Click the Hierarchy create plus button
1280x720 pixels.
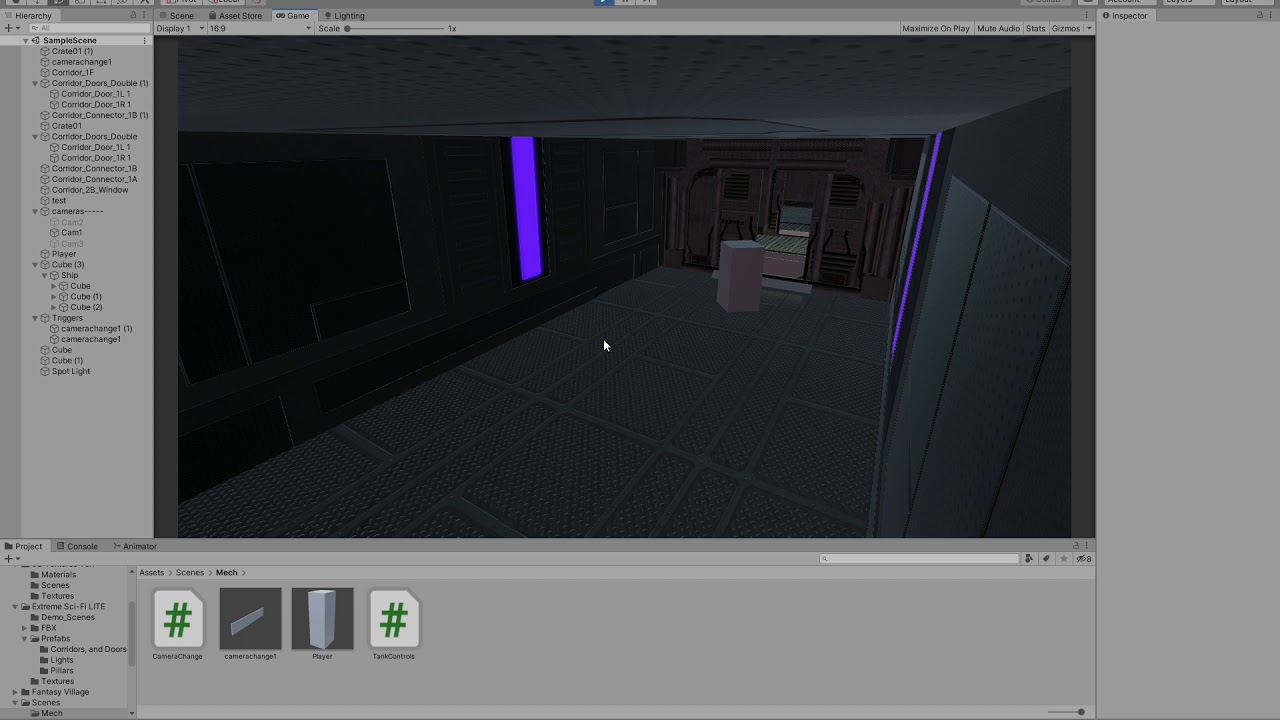coord(9,28)
